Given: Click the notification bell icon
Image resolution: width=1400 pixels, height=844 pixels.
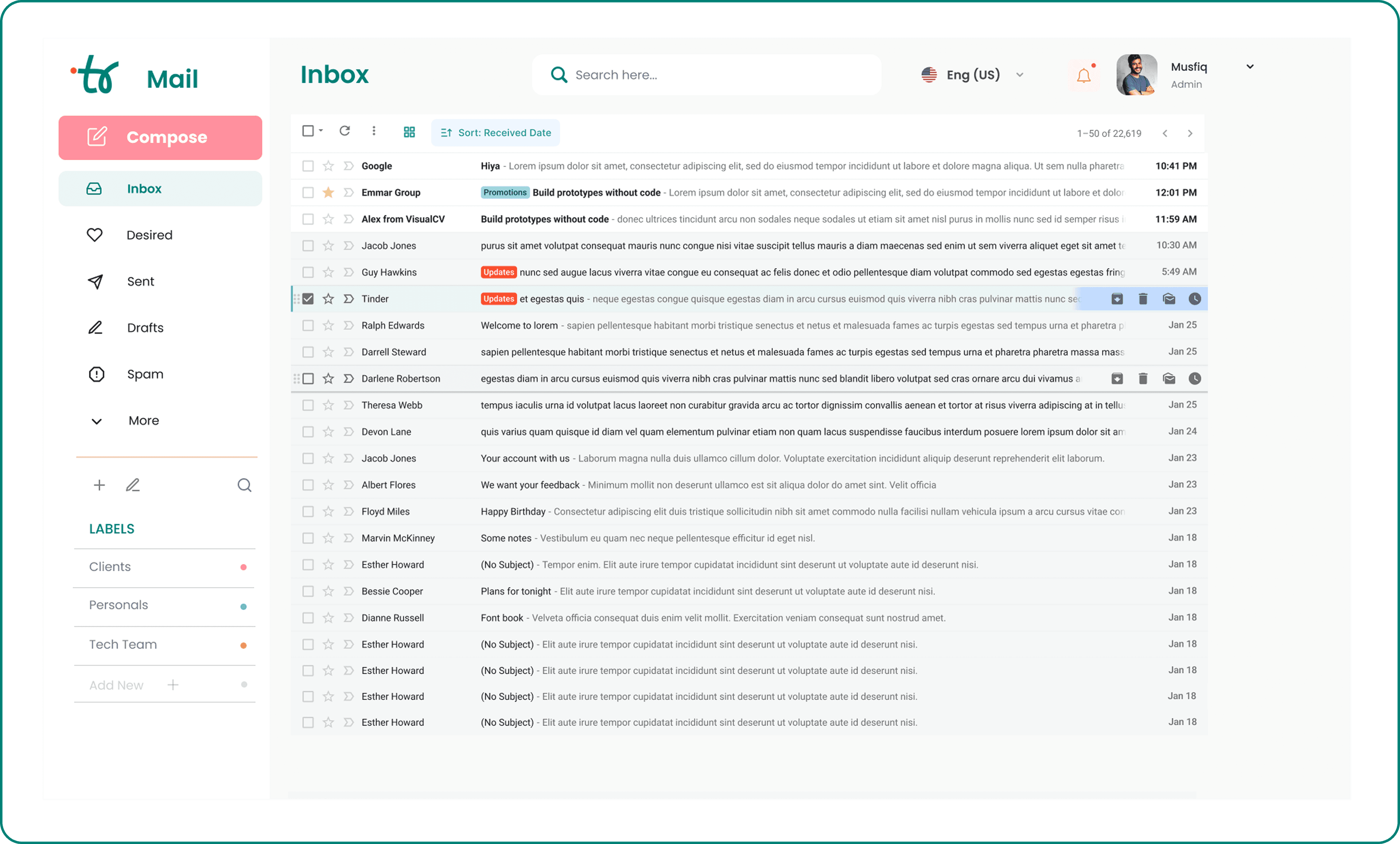Looking at the screenshot, I should [1084, 75].
